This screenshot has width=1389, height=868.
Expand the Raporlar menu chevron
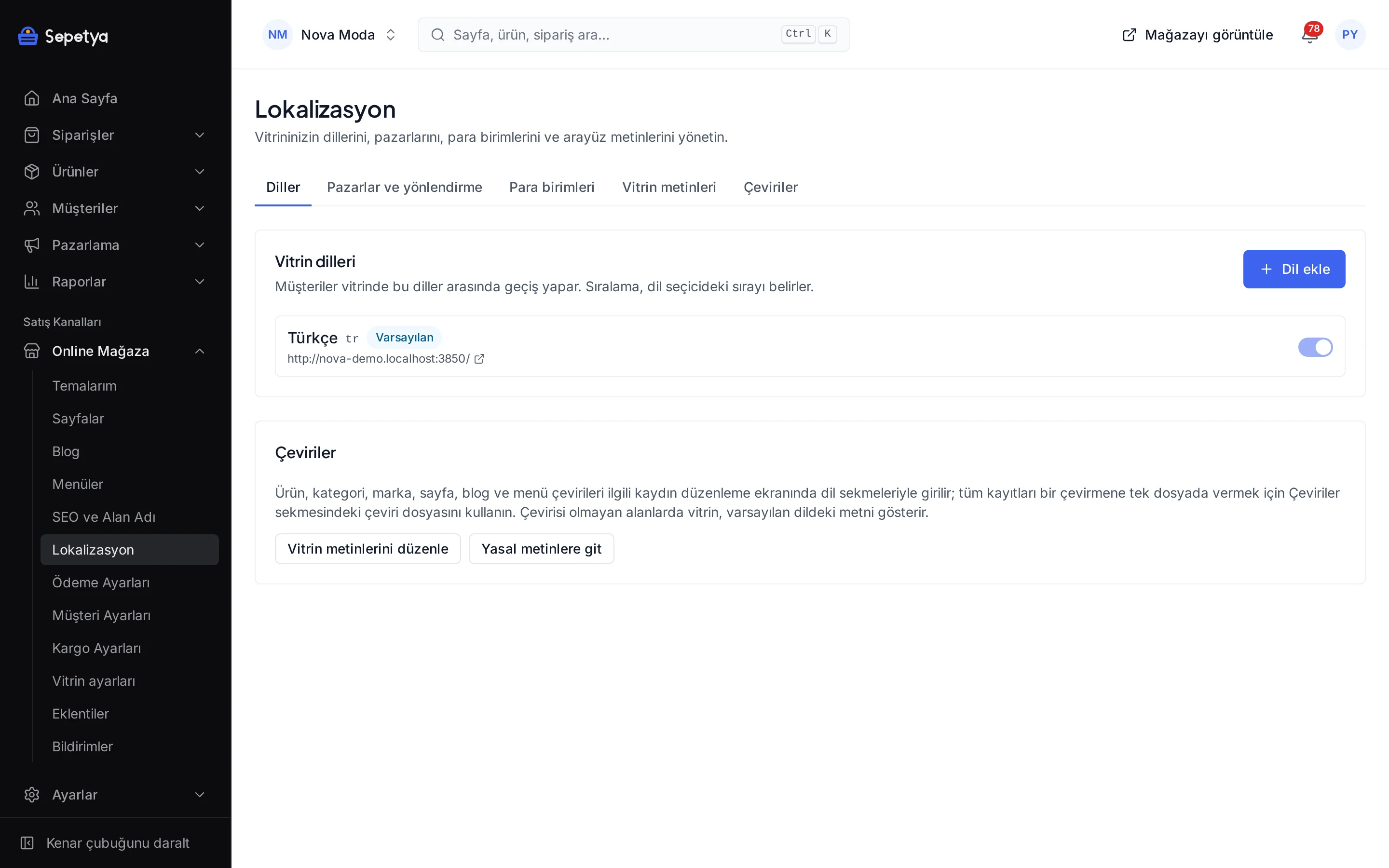[200, 282]
